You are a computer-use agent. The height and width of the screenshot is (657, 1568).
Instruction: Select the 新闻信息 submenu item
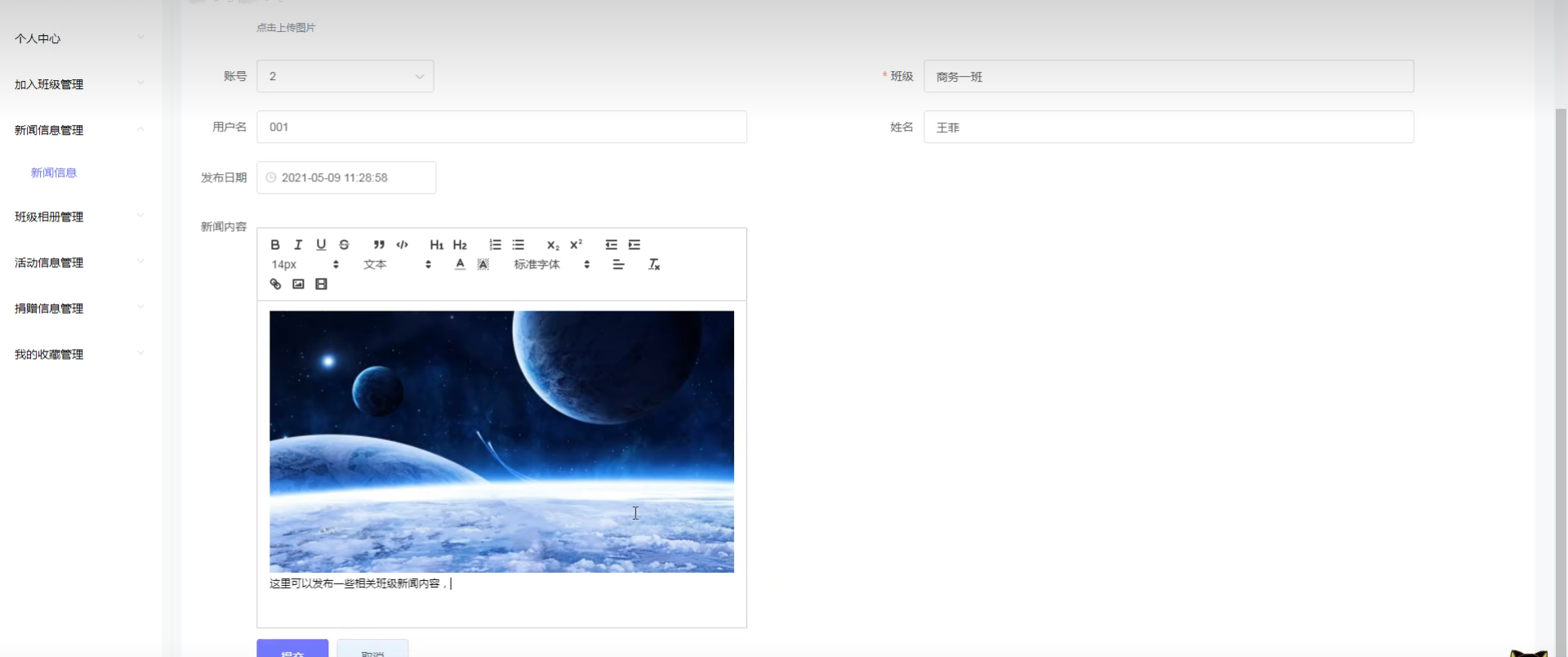click(x=54, y=172)
